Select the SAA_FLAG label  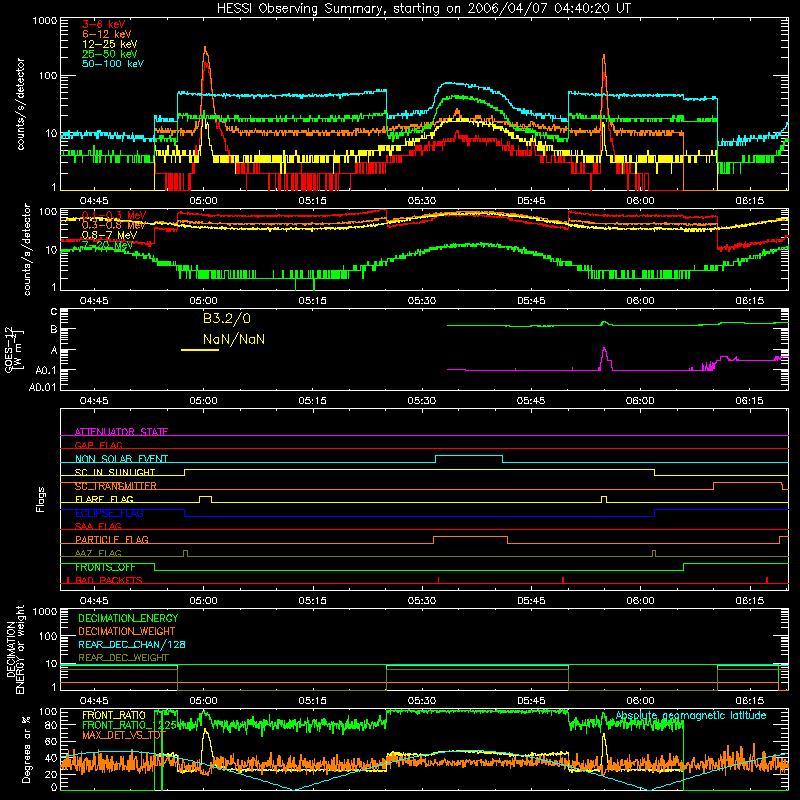[x=98, y=526]
